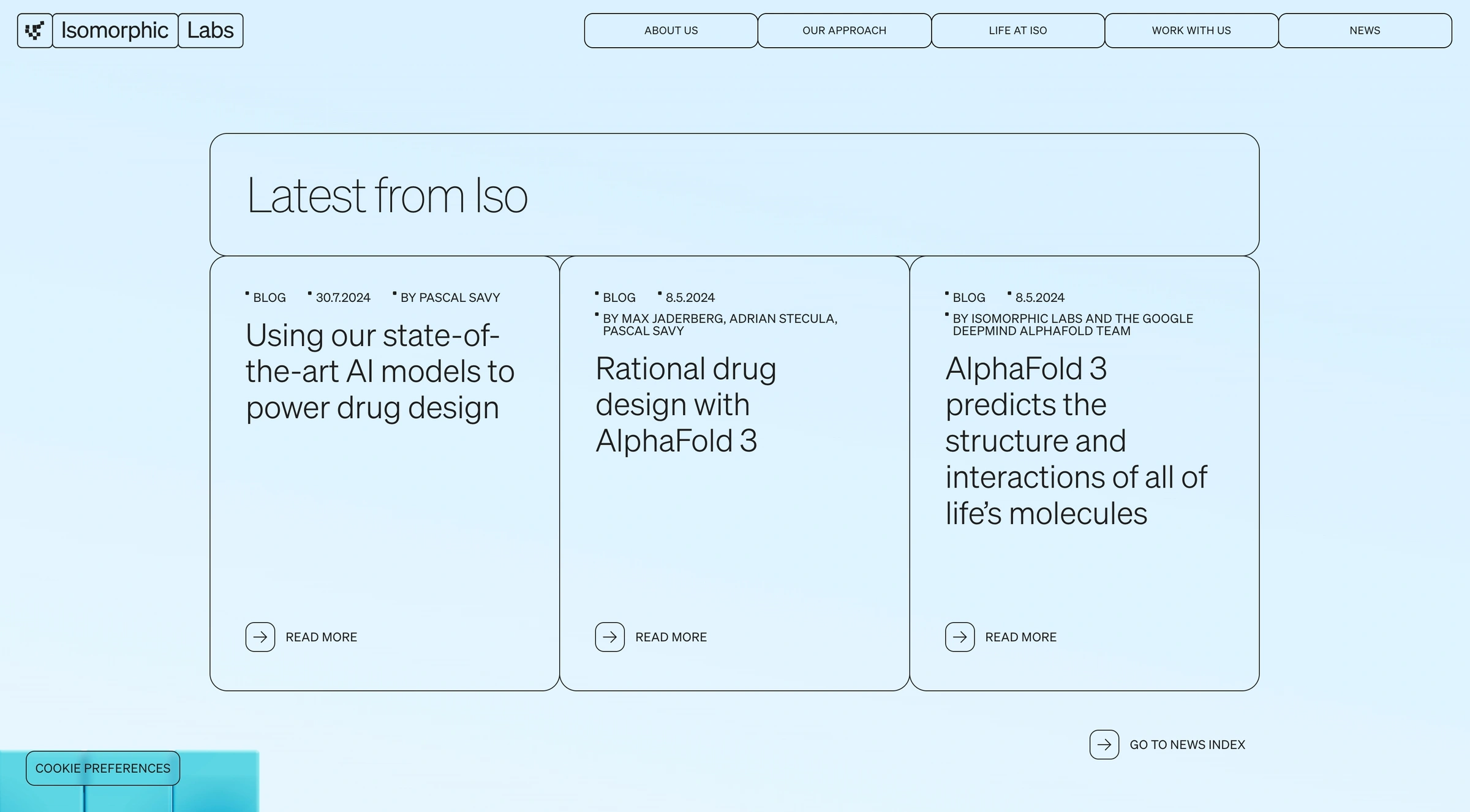Click By Isomorphic Labs and Google DeepMind author line
Viewport: 1470px width, 812px height.
1072,325
